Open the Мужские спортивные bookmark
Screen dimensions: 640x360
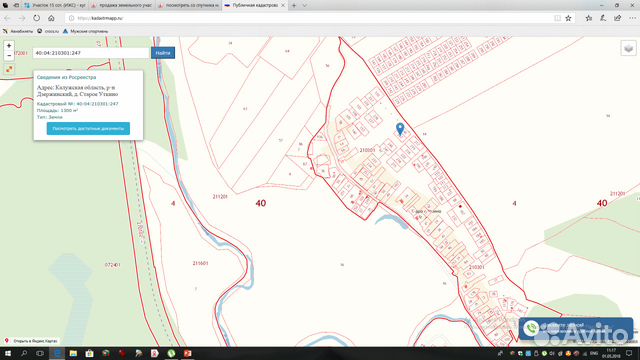(x=86, y=31)
